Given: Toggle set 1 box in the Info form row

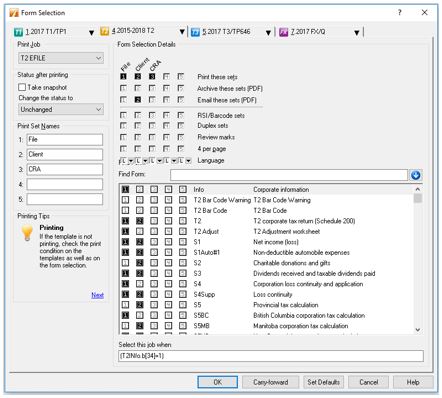Looking at the screenshot, I should click(x=125, y=189).
